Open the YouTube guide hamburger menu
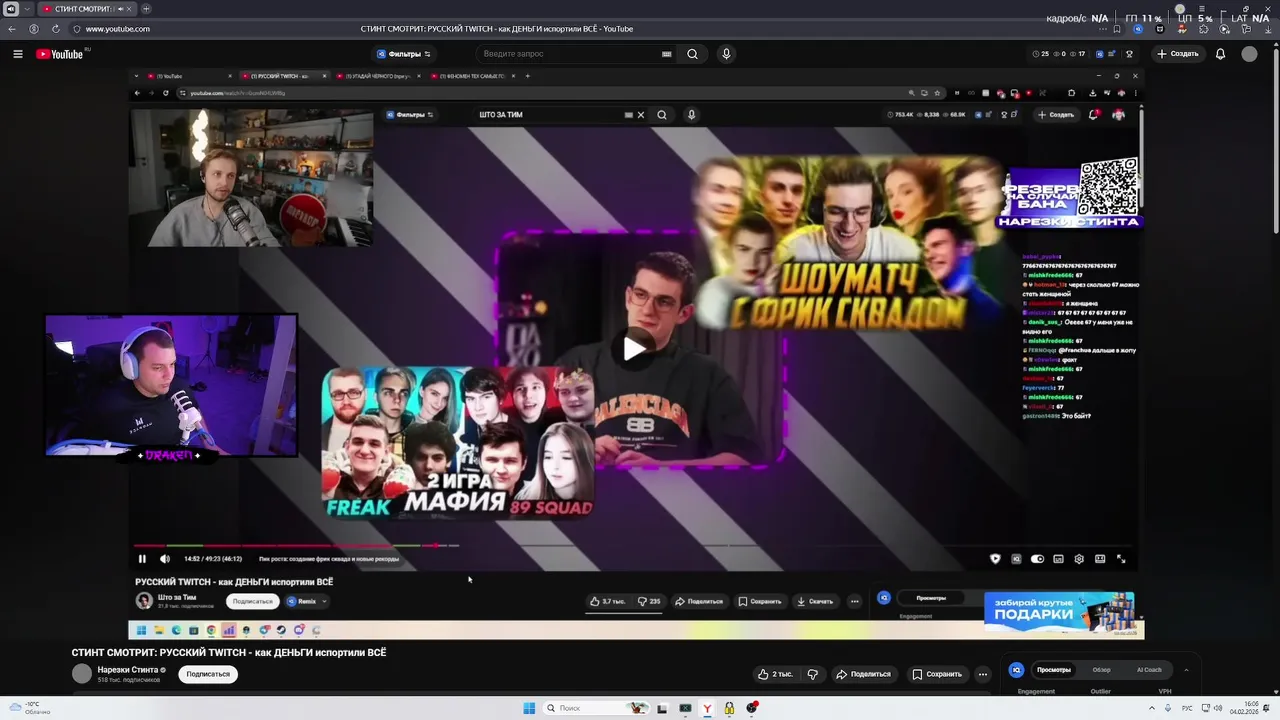This screenshot has height=720, width=1280. click(17, 54)
